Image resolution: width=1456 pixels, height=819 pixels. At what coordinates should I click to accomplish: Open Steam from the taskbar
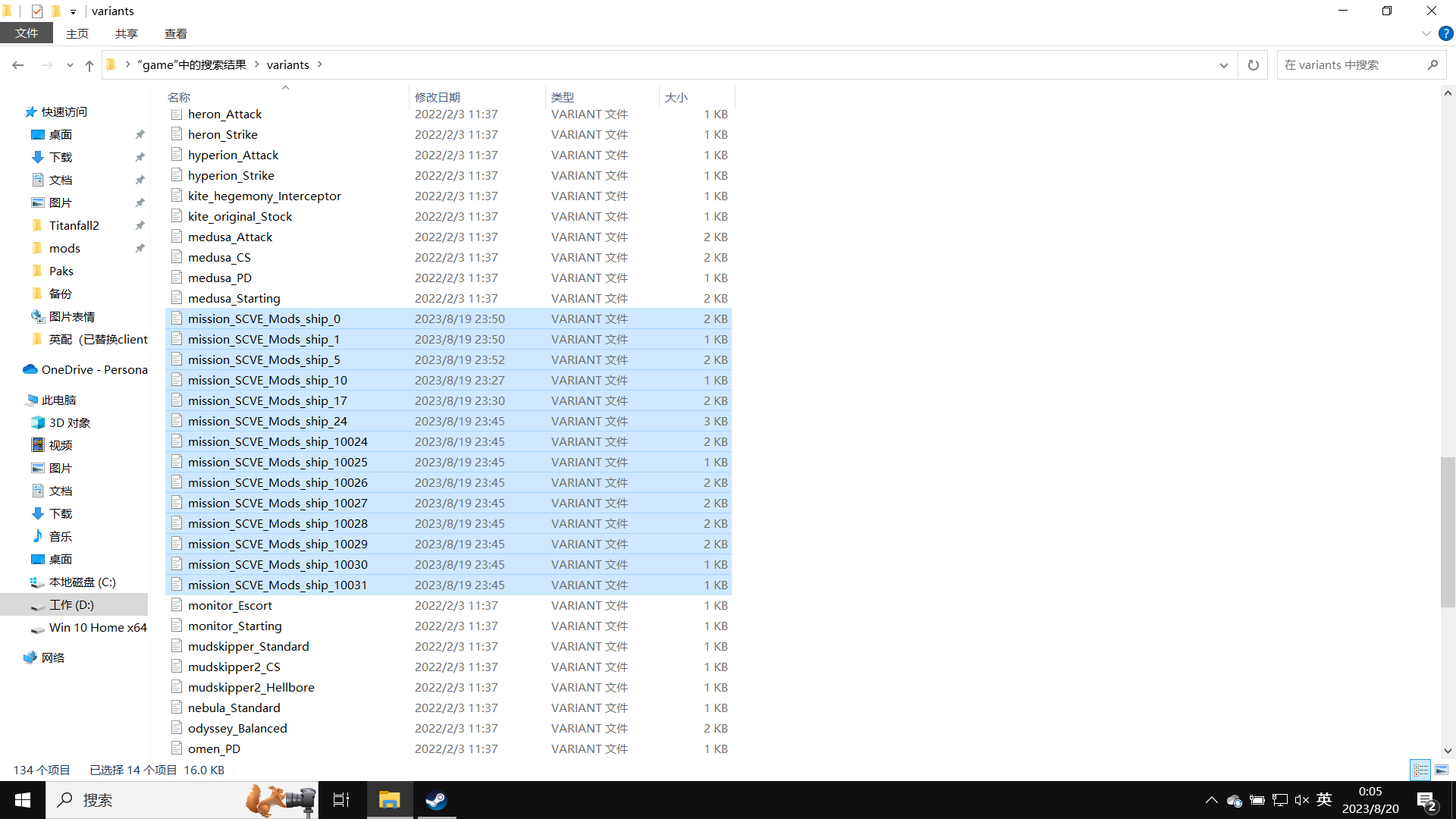[436, 800]
